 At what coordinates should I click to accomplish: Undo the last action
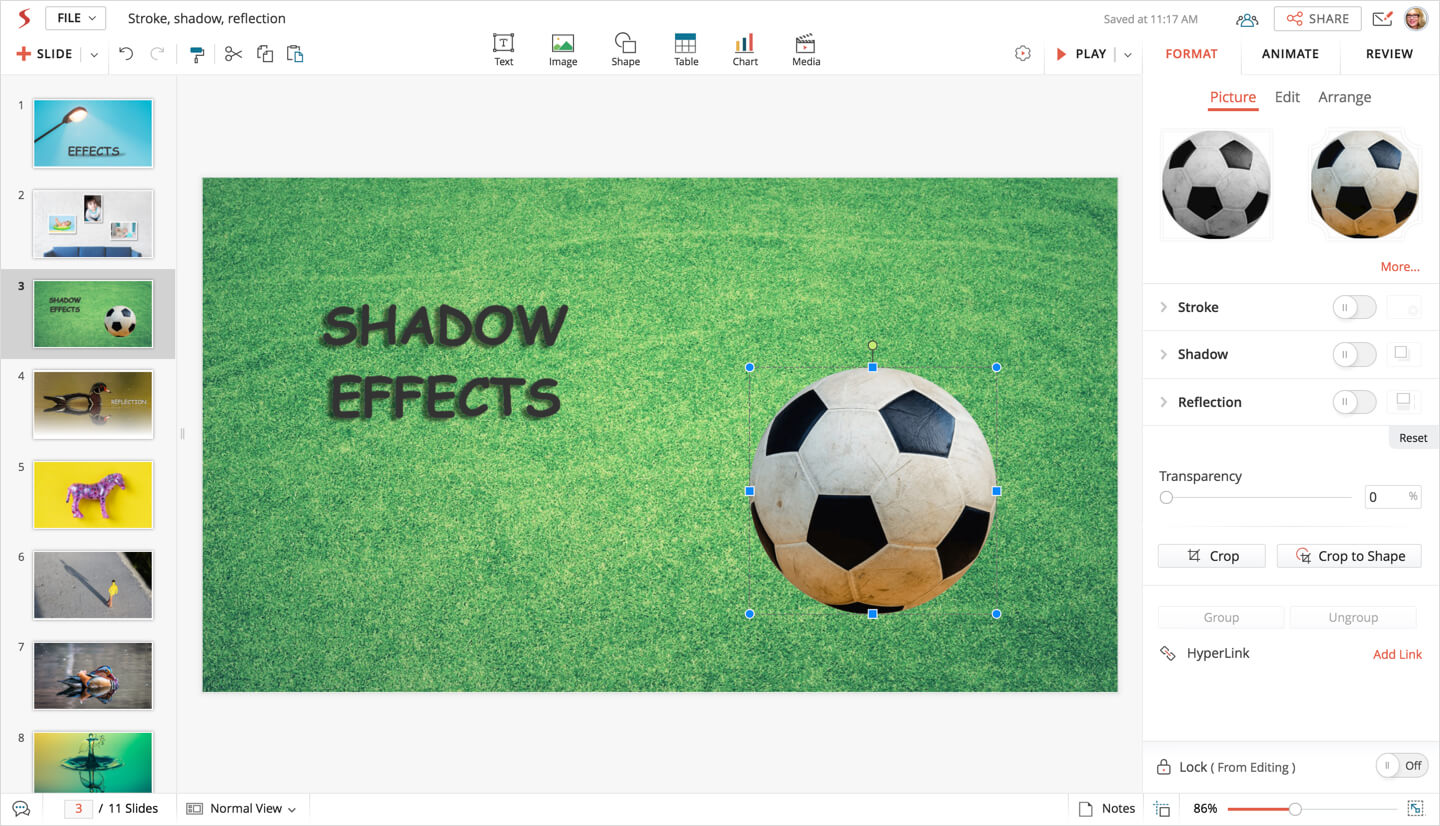coord(126,54)
